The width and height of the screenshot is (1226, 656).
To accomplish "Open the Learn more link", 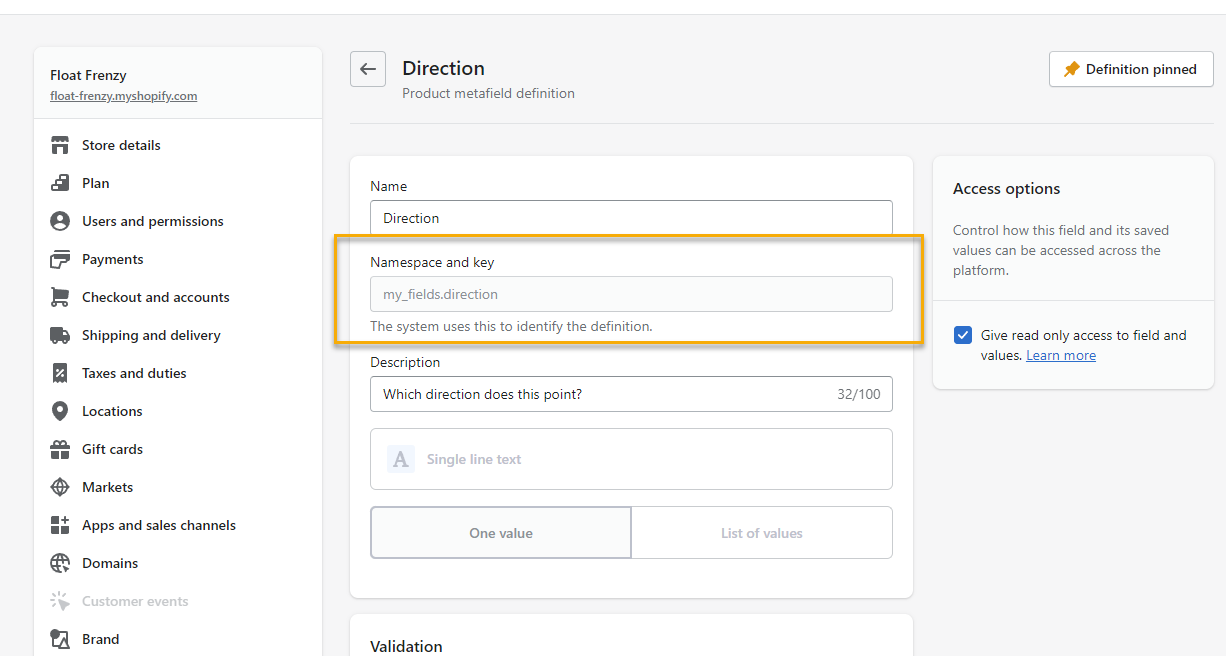I will point(1060,356).
